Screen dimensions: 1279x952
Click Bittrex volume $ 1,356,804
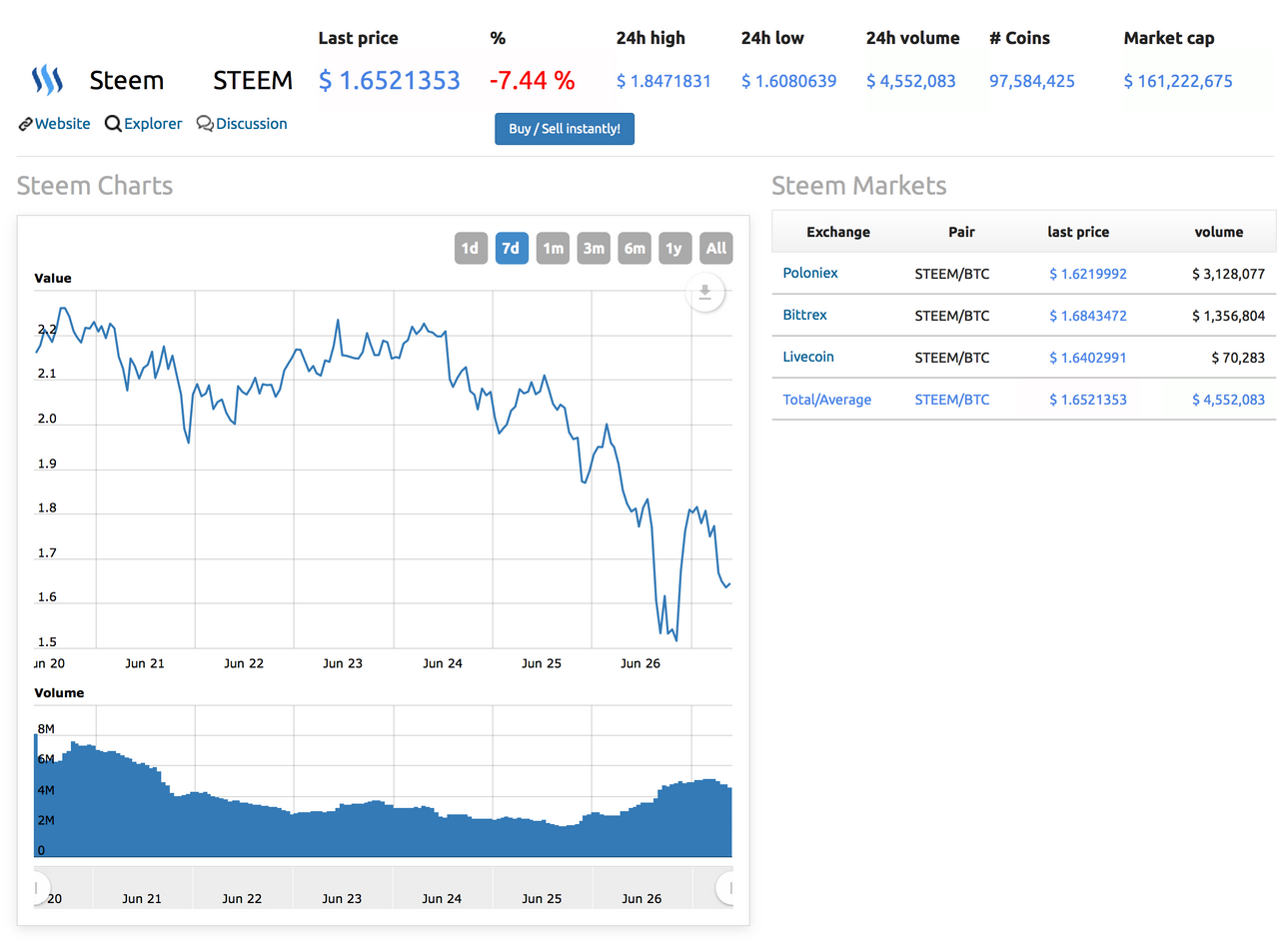point(1228,316)
